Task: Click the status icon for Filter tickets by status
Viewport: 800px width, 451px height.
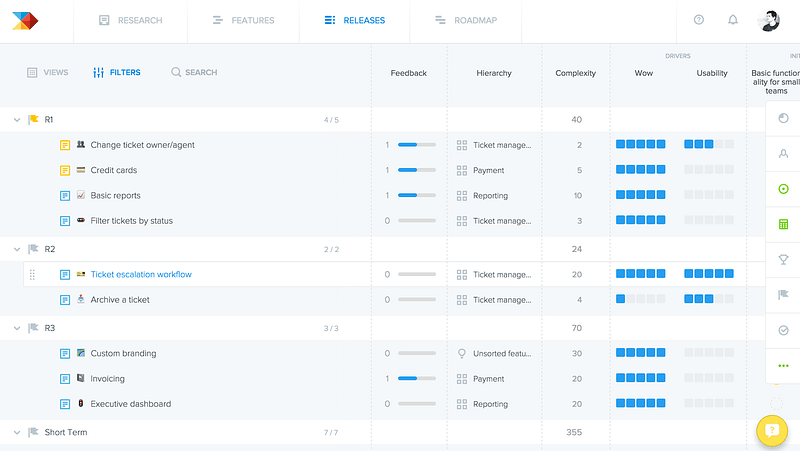Action: (65, 221)
